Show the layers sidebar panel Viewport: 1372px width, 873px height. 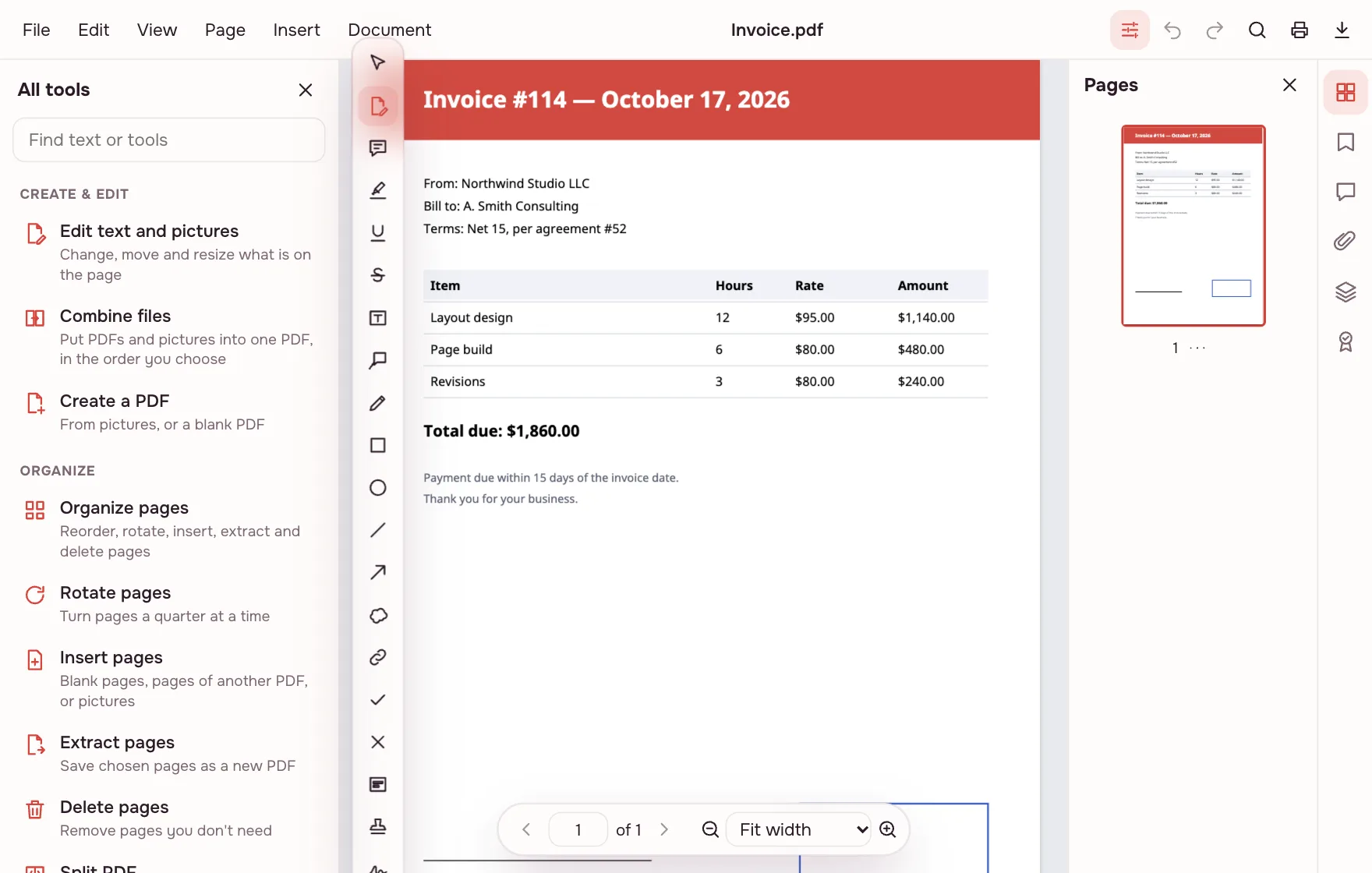(x=1345, y=292)
